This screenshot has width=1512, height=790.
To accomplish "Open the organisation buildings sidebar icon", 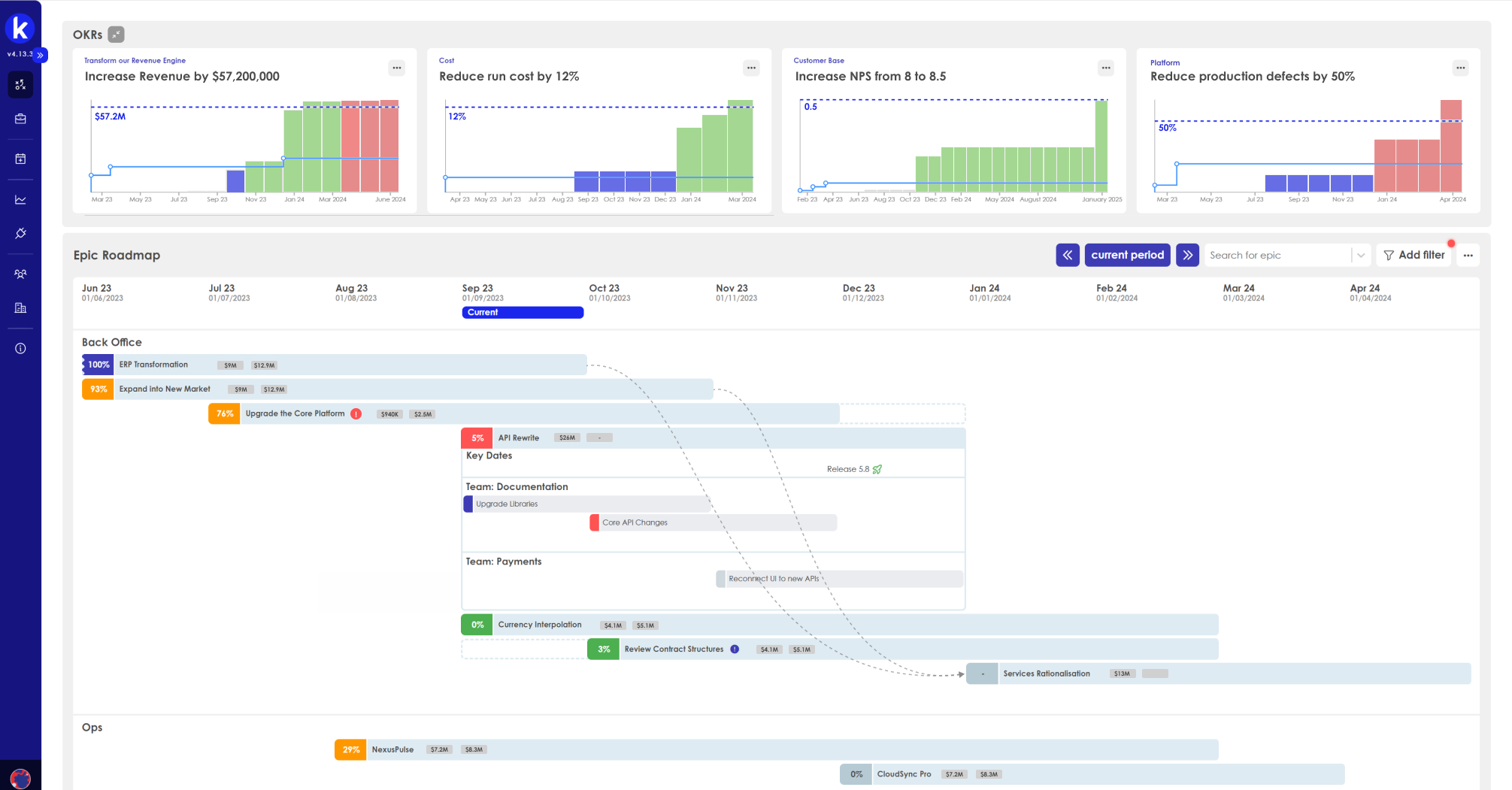I will pos(20,307).
